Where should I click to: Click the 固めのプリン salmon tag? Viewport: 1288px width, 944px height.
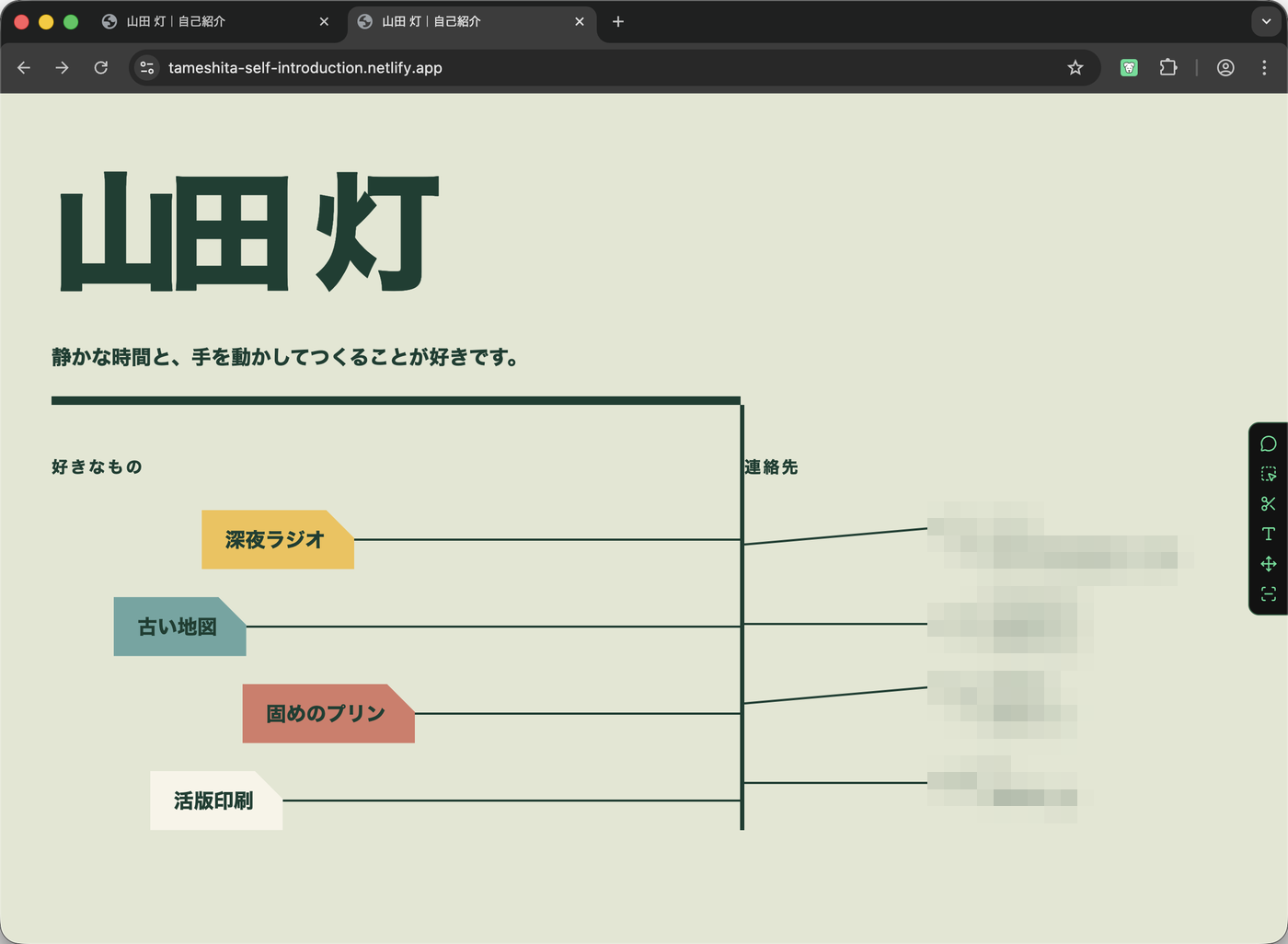(x=328, y=713)
